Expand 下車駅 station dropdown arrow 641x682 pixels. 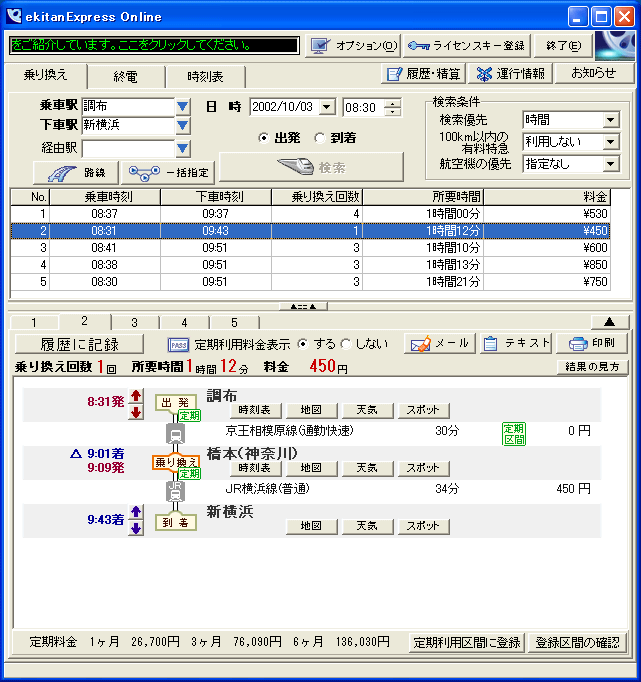[x=183, y=126]
